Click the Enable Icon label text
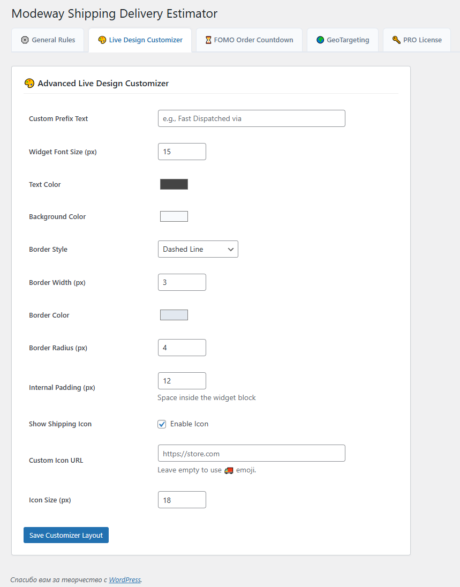Viewport: 460px width, 587px height. coord(189,424)
